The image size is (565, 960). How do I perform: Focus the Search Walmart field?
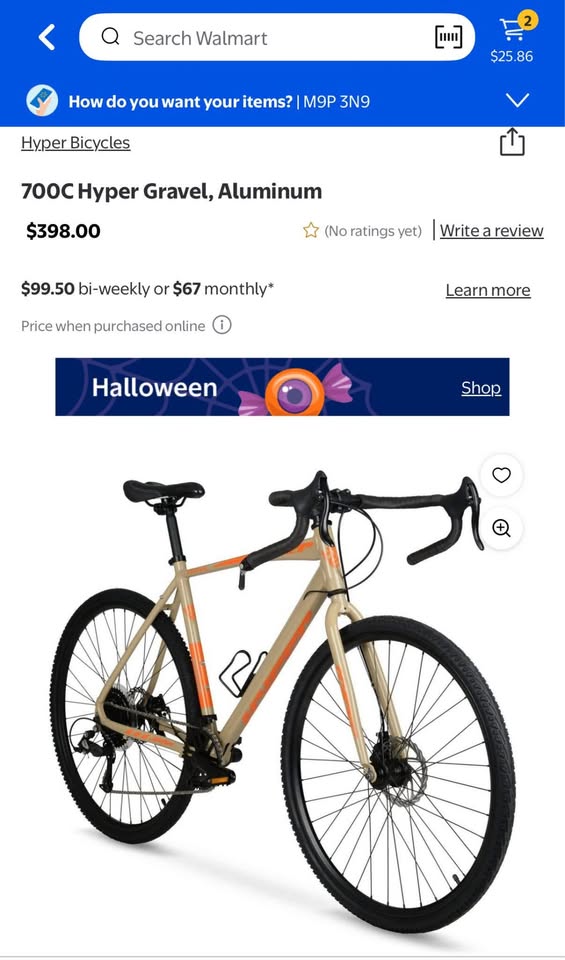click(277, 37)
